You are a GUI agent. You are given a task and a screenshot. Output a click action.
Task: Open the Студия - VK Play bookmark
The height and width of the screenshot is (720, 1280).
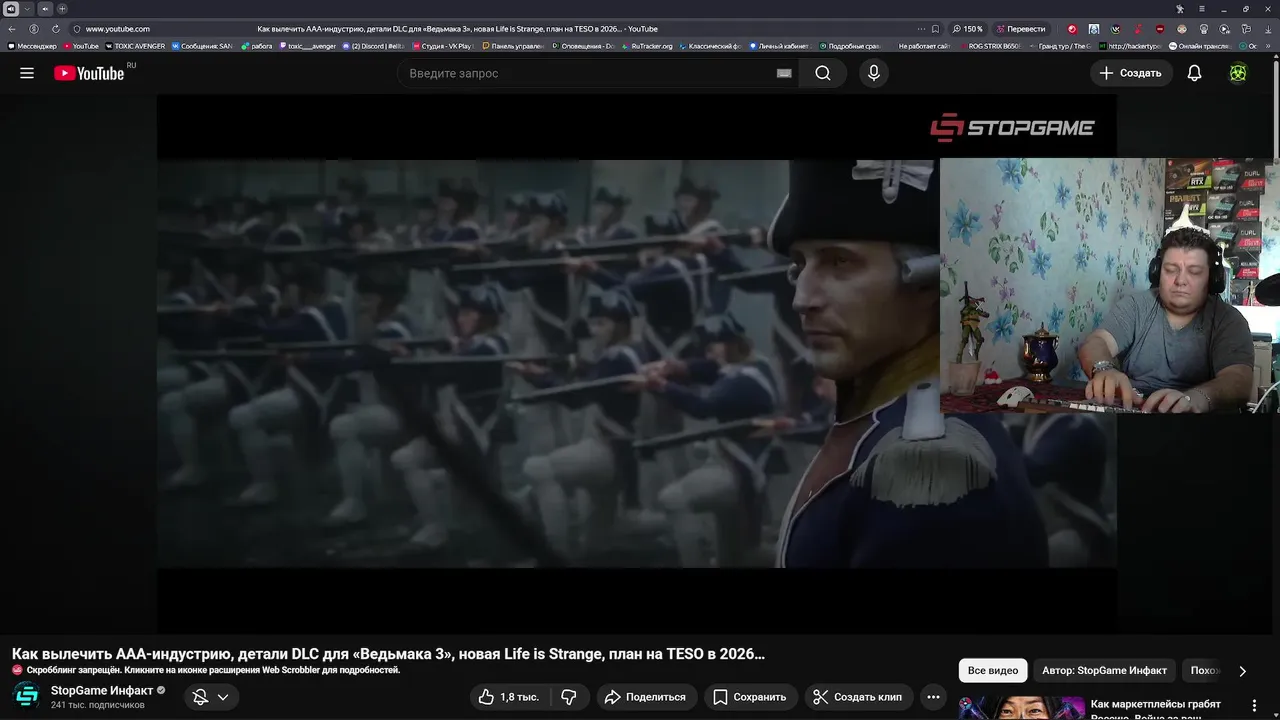click(x=442, y=46)
